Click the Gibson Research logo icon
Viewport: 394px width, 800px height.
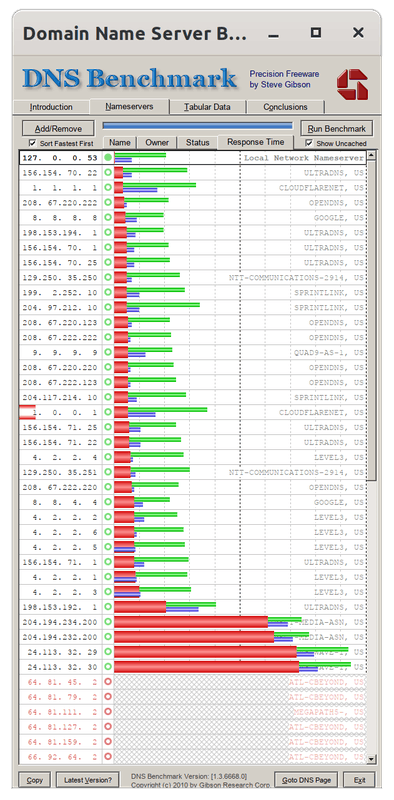pyautogui.click(x=352, y=85)
